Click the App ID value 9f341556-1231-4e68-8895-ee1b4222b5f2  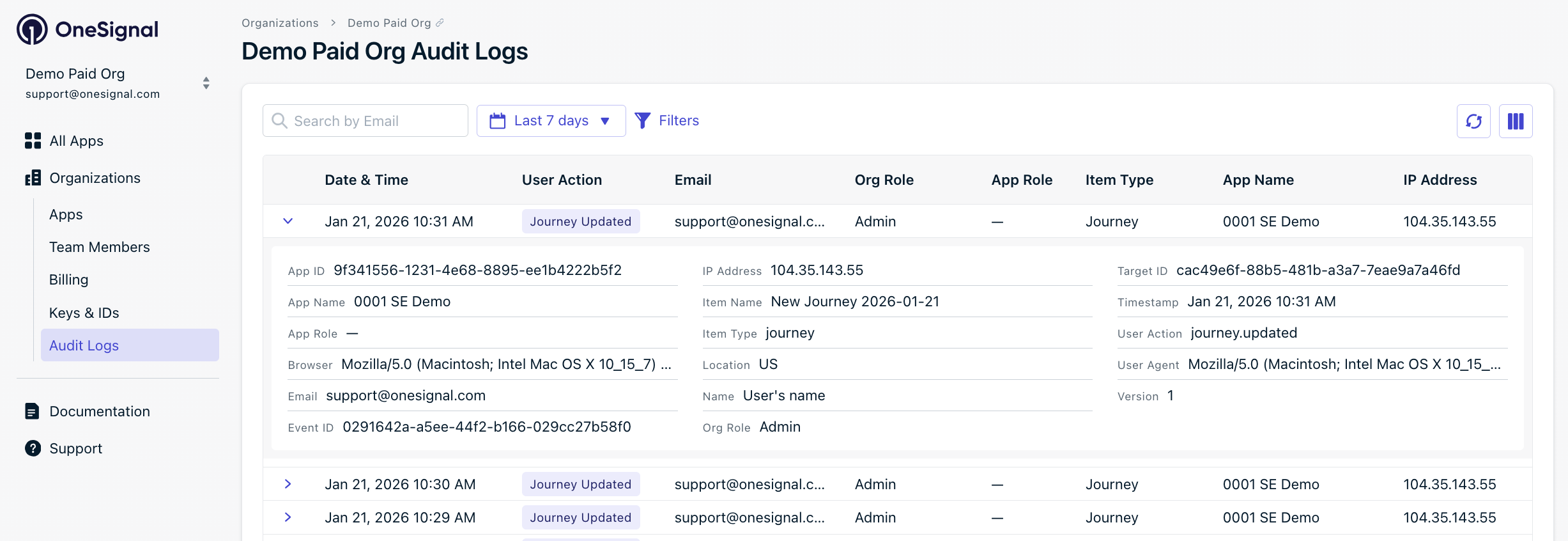point(477,270)
